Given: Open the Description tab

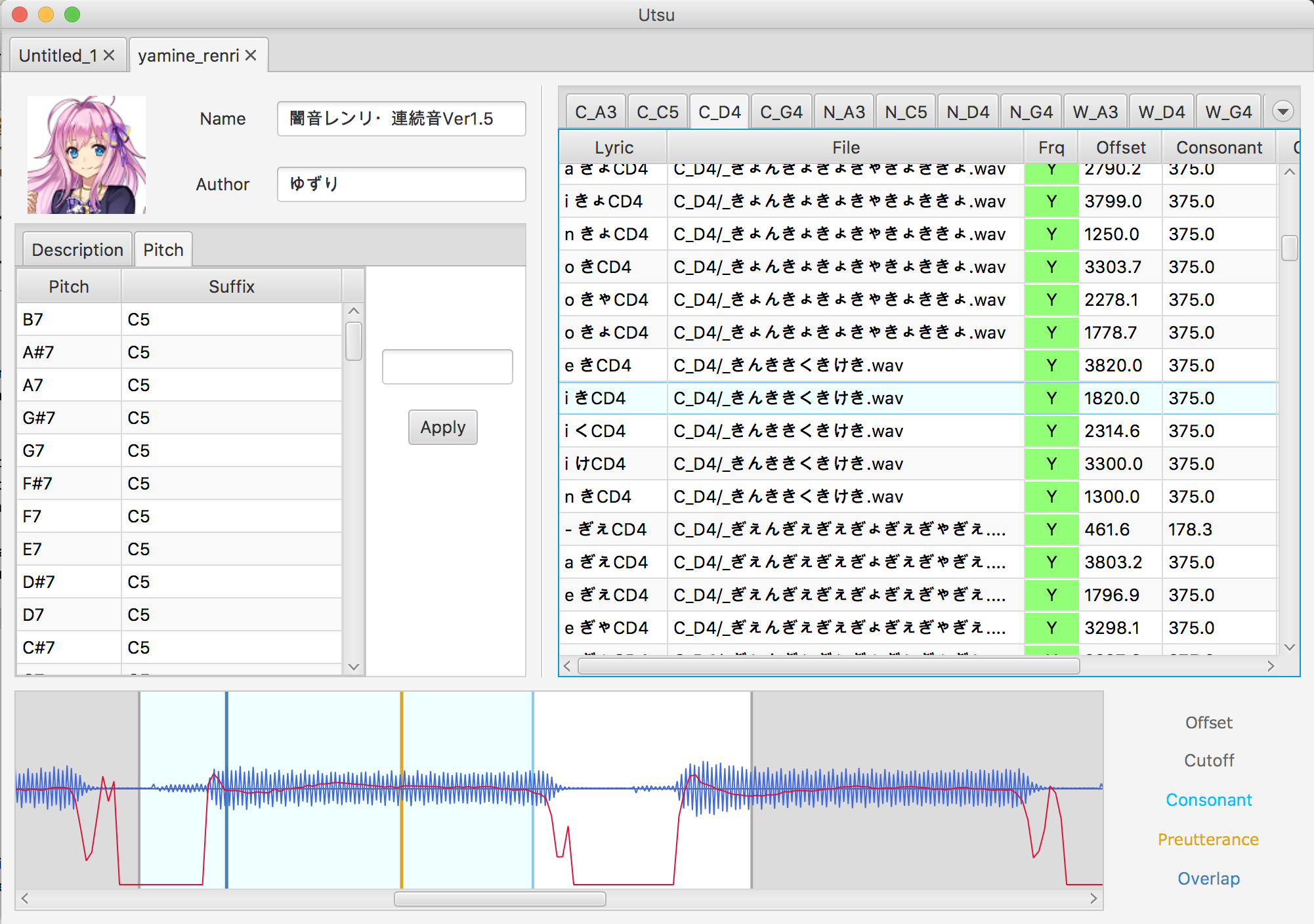Looking at the screenshot, I should (x=77, y=250).
